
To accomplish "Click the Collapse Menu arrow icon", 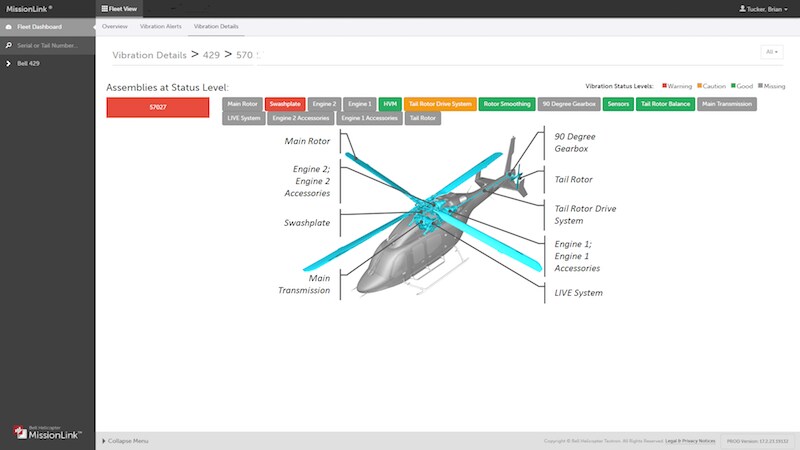I will tap(103, 440).
